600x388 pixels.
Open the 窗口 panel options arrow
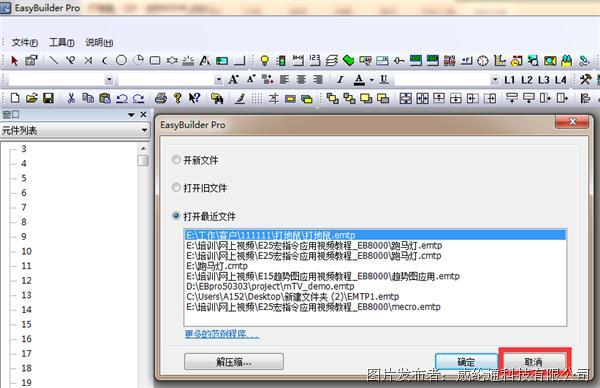pos(131,114)
